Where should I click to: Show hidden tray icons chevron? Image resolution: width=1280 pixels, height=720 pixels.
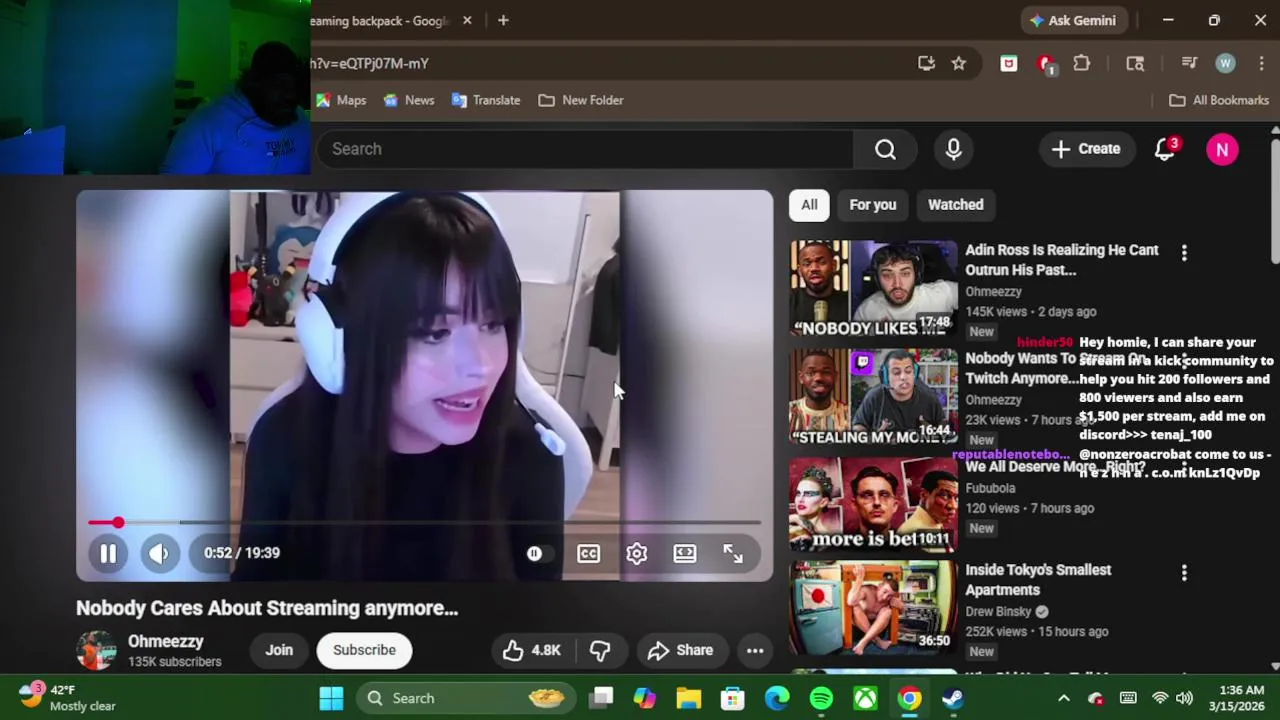1064,698
